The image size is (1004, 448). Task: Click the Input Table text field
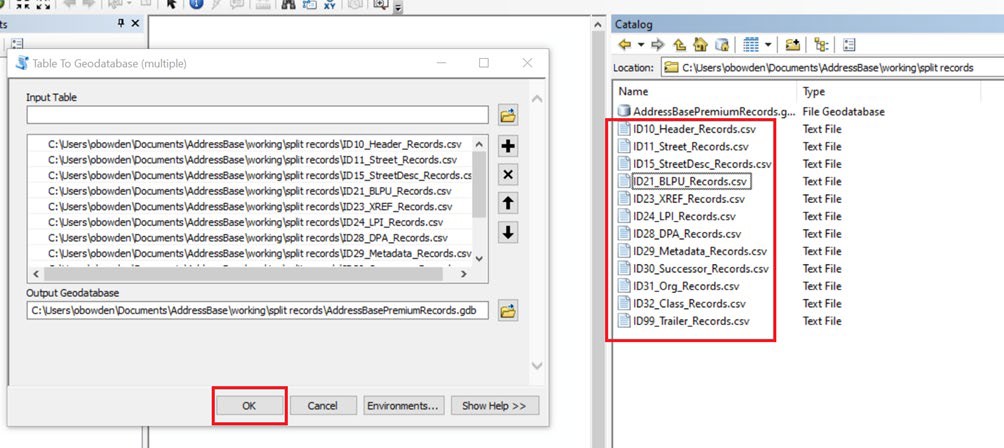tap(257, 116)
